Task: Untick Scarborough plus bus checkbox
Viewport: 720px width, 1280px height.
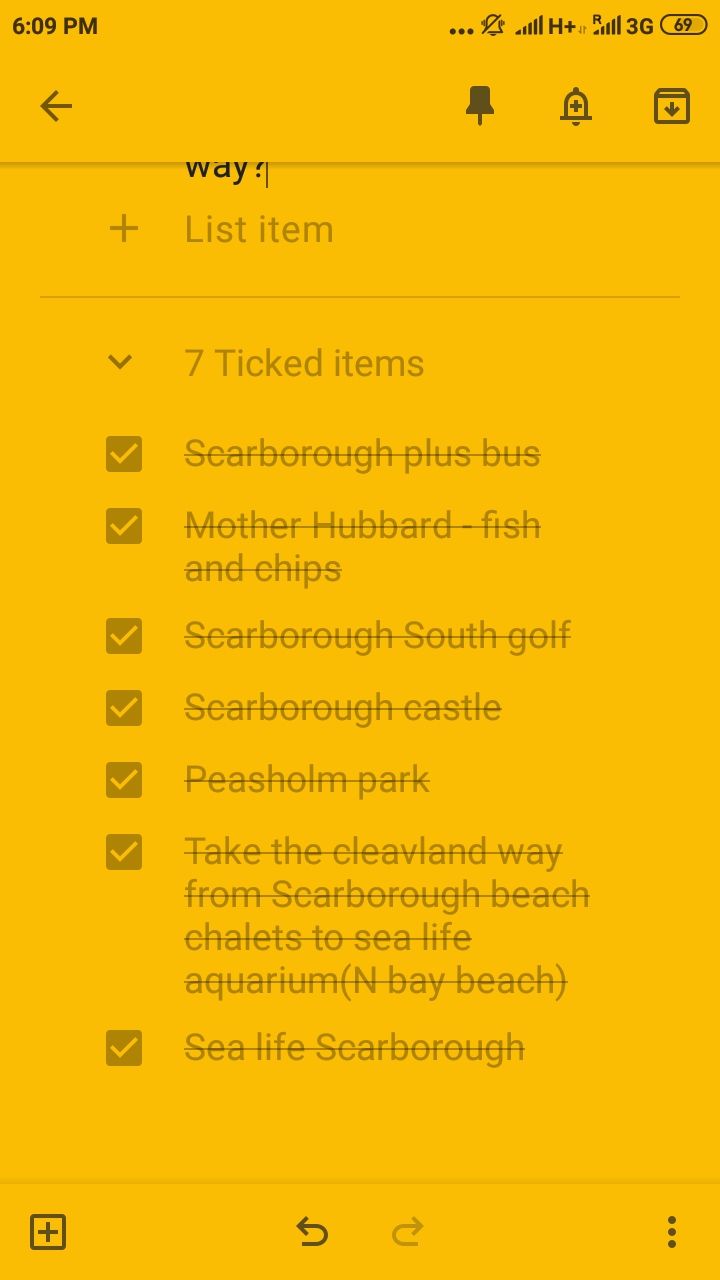Action: tap(124, 454)
